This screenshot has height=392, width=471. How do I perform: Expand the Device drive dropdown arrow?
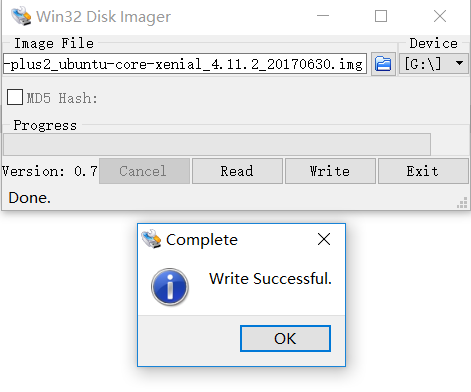tap(459, 63)
